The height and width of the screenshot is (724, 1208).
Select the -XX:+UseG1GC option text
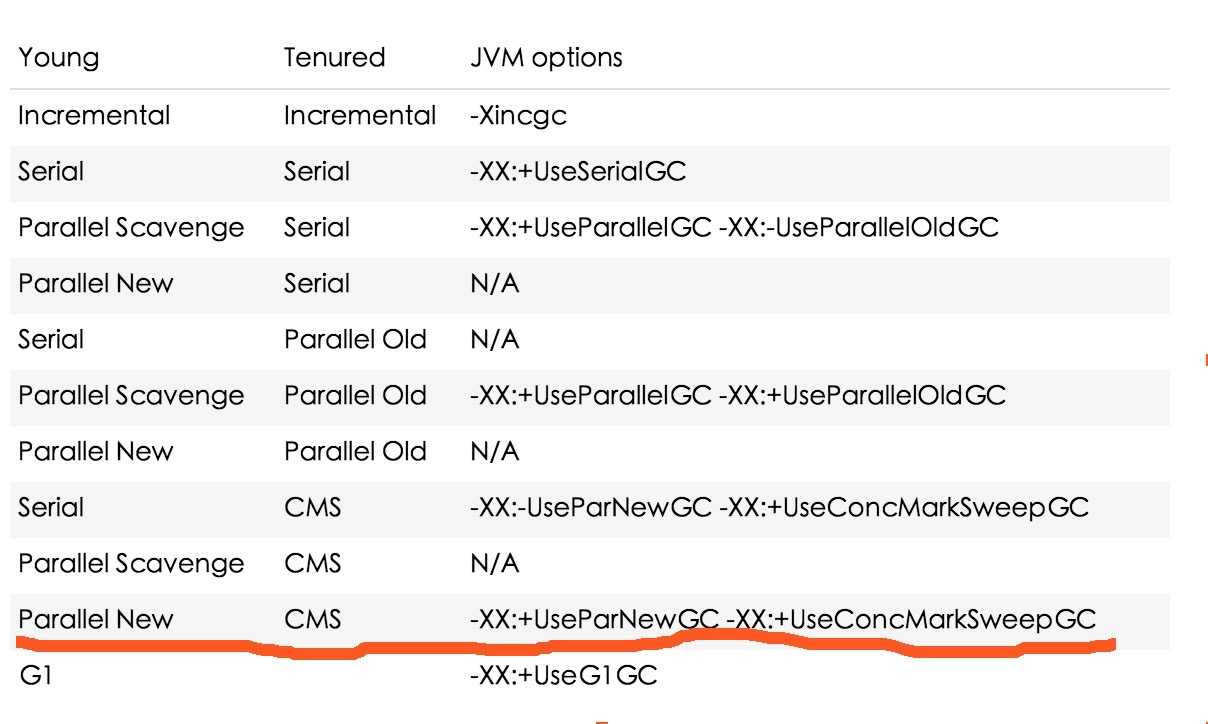[563, 677]
